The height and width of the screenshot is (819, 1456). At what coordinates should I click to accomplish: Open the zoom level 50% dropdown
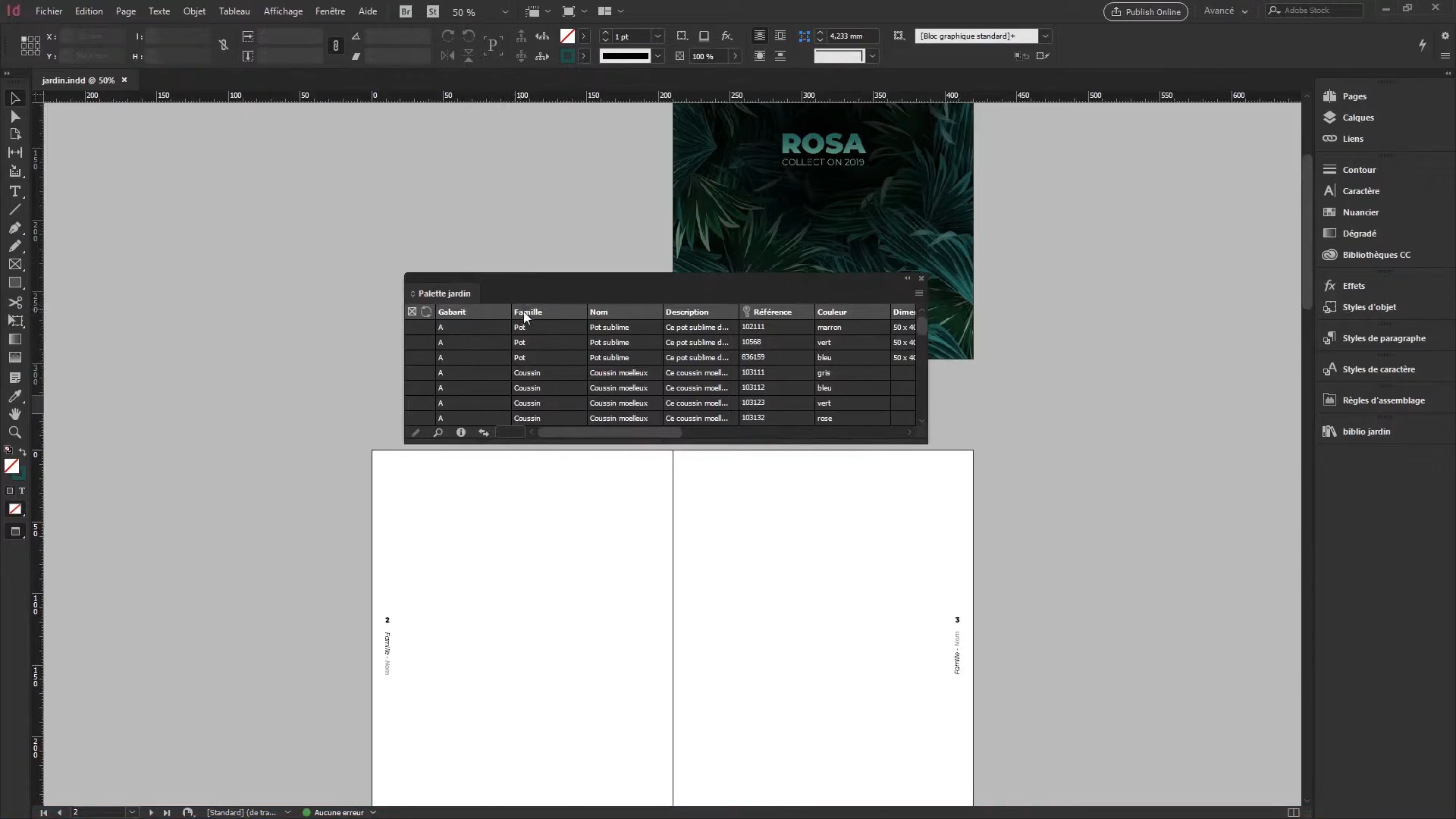pyautogui.click(x=505, y=11)
